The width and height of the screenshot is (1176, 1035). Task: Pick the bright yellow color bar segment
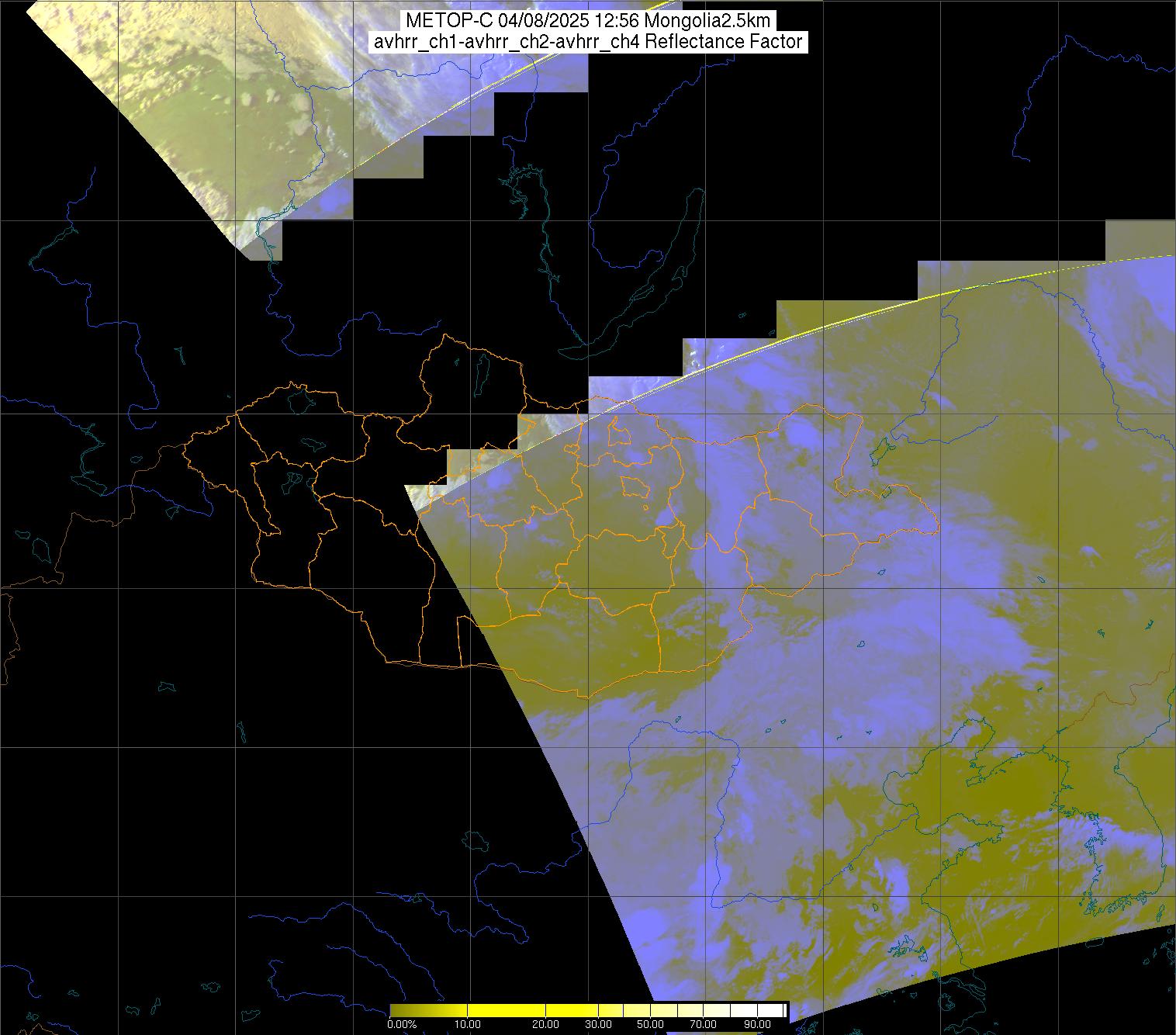(512, 1010)
